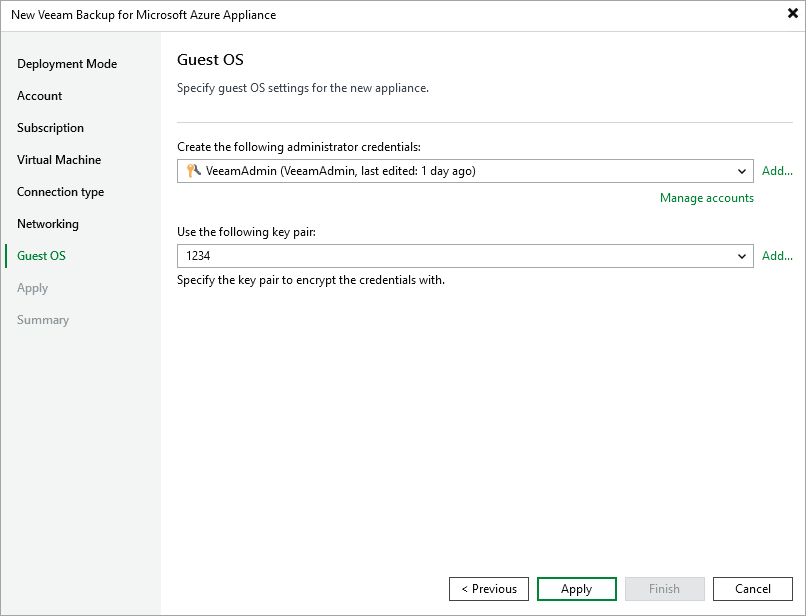Image resolution: width=806 pixels, height=616 pixels.
Task: Click the window title 'New Veeam Backup for Microsoft Azure Appliance'
Action: click(x=143, y=15)
